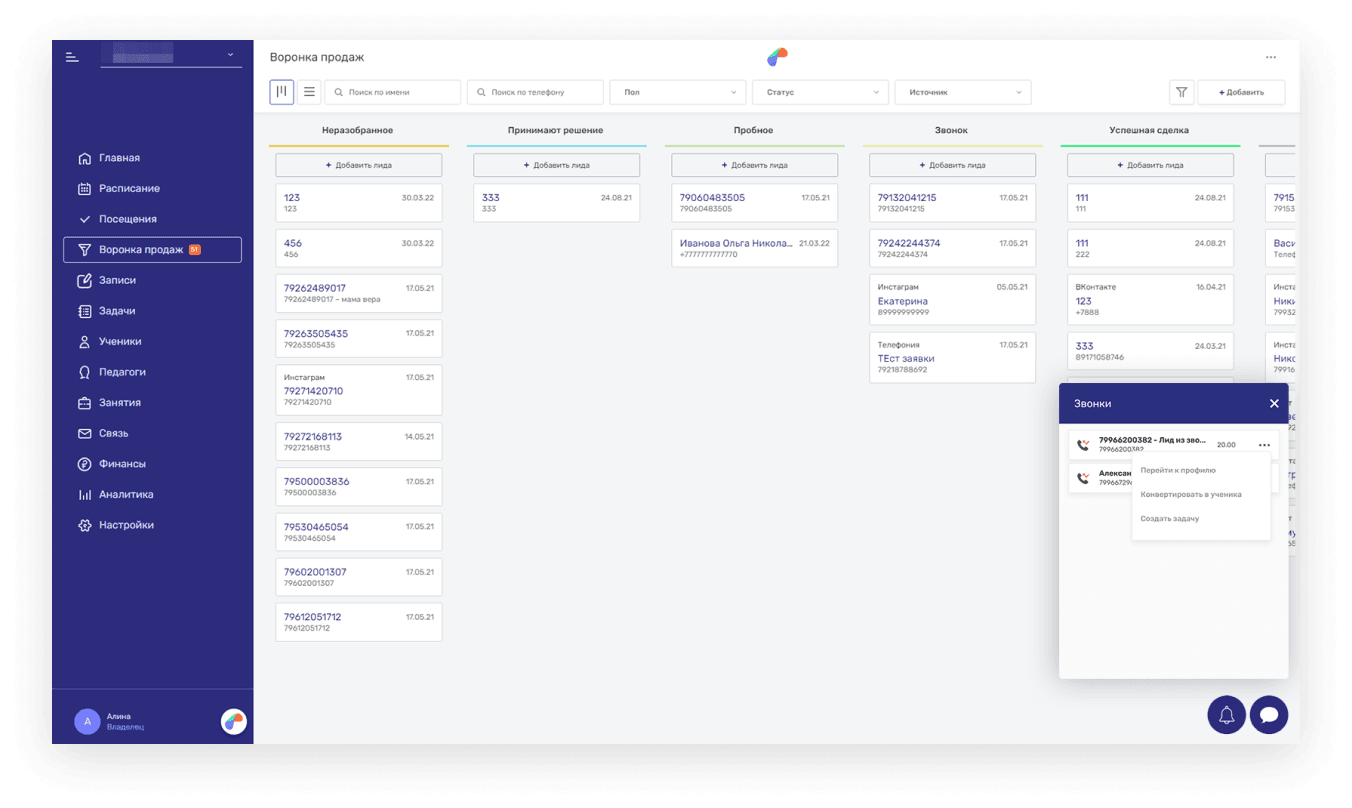Switch to kanban board view
1352x808 pixels.
pyautogui.click(x=282, y=92)
